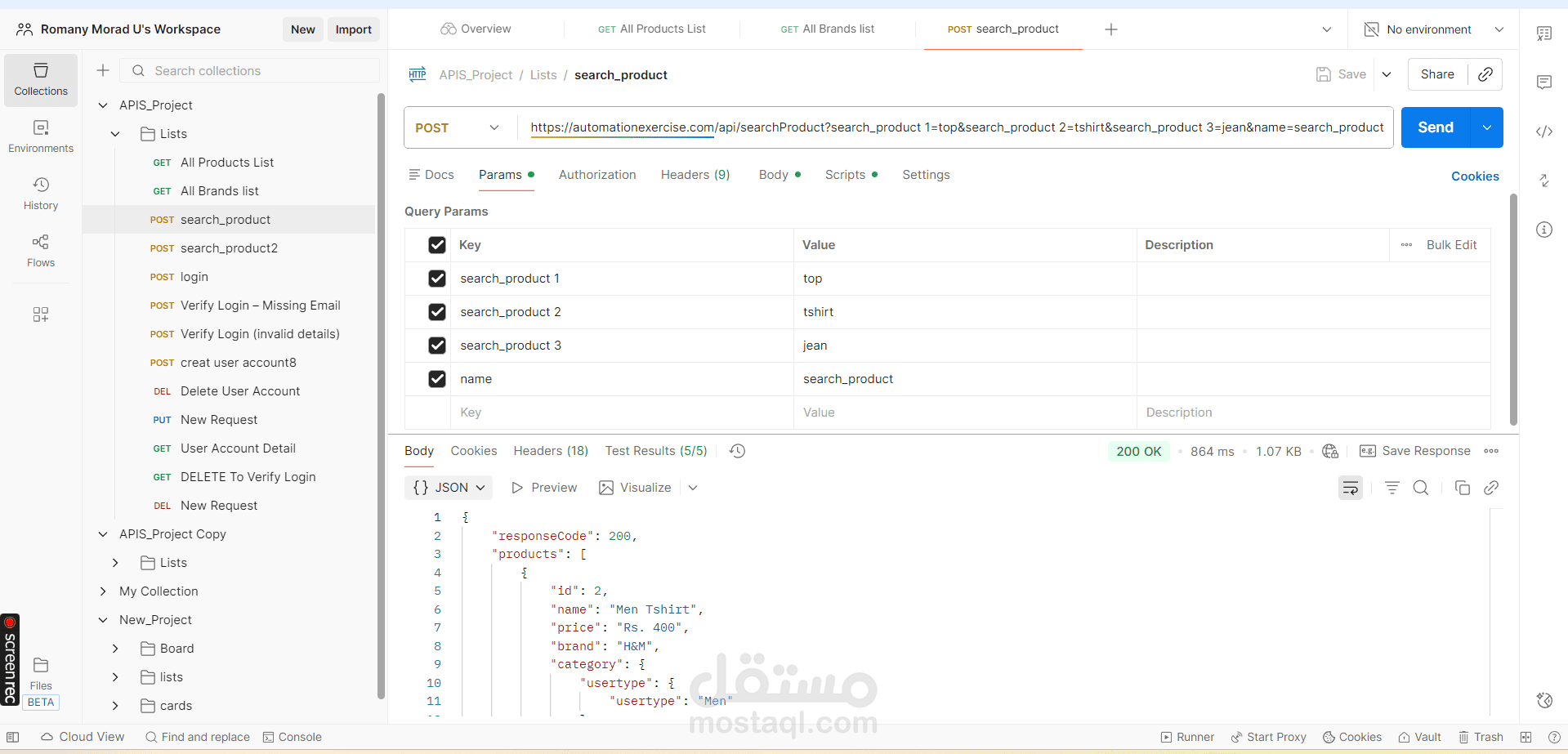
Task: Open the Scripts tab
Action: click(x=851, y=175)
